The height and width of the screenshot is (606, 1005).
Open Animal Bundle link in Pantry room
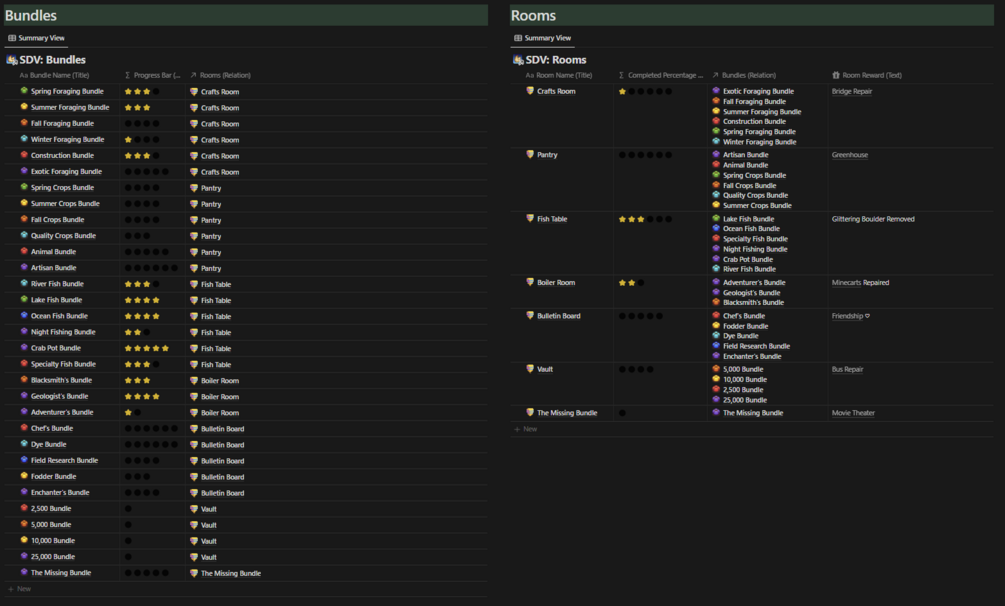pyautogui.click(x=745, y=165)
